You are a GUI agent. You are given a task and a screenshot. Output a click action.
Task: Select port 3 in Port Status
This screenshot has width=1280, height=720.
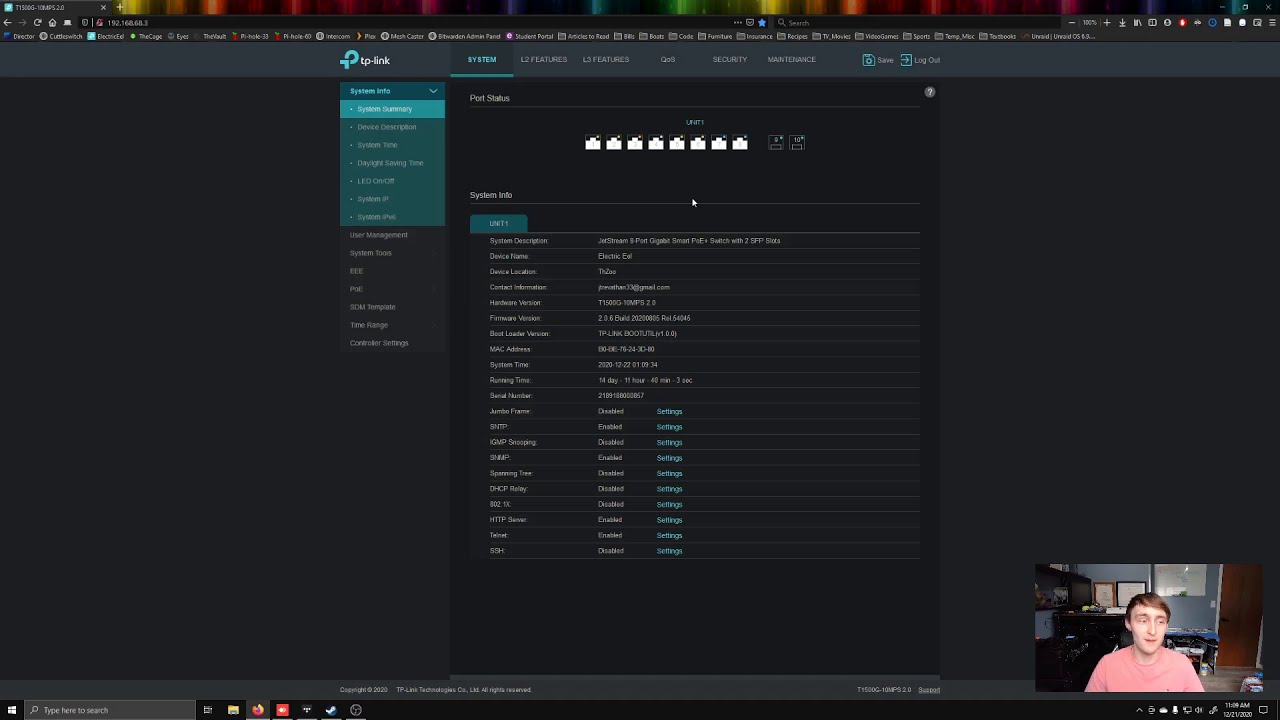(635, 144)
